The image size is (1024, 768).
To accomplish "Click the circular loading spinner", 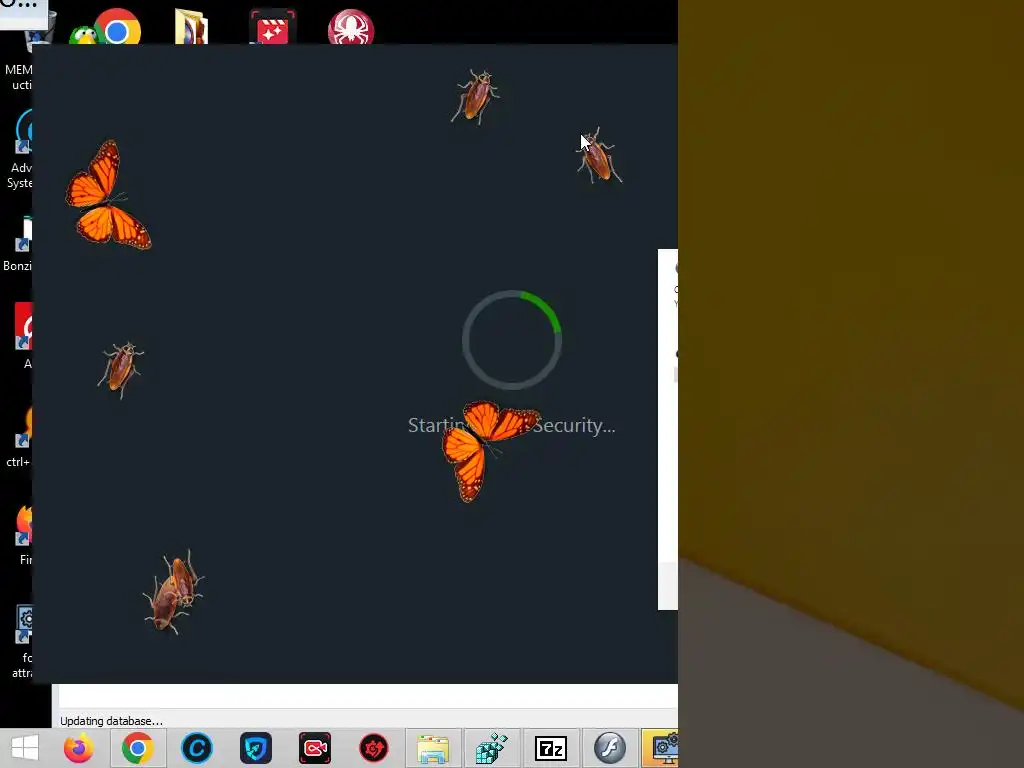I will [512, 340].
